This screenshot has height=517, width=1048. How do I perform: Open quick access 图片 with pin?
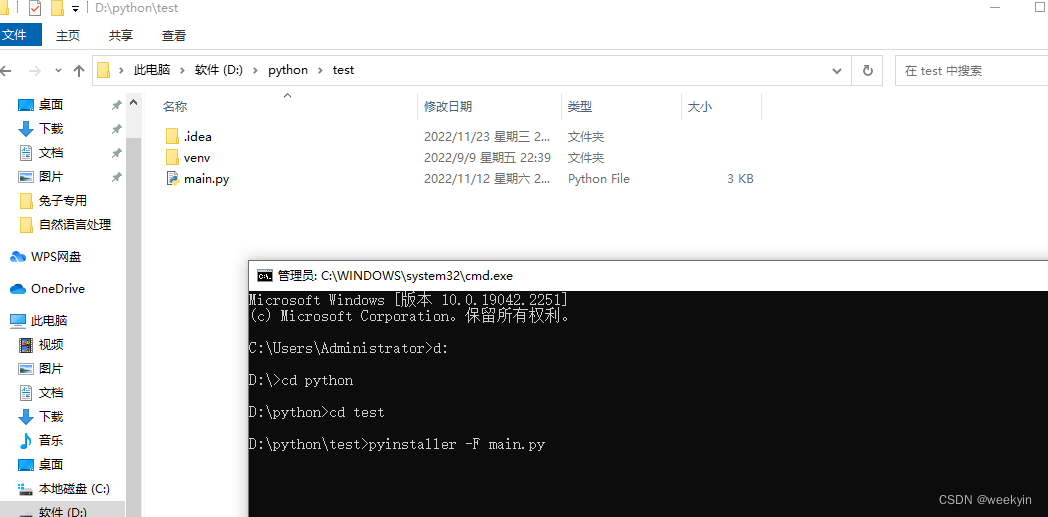click(51, 177)
